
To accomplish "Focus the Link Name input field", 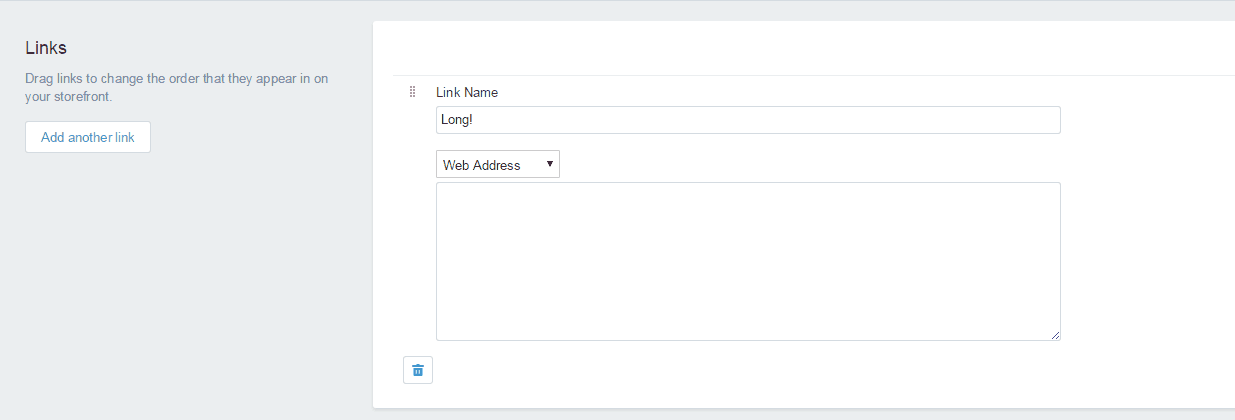I will coord(748,120).
